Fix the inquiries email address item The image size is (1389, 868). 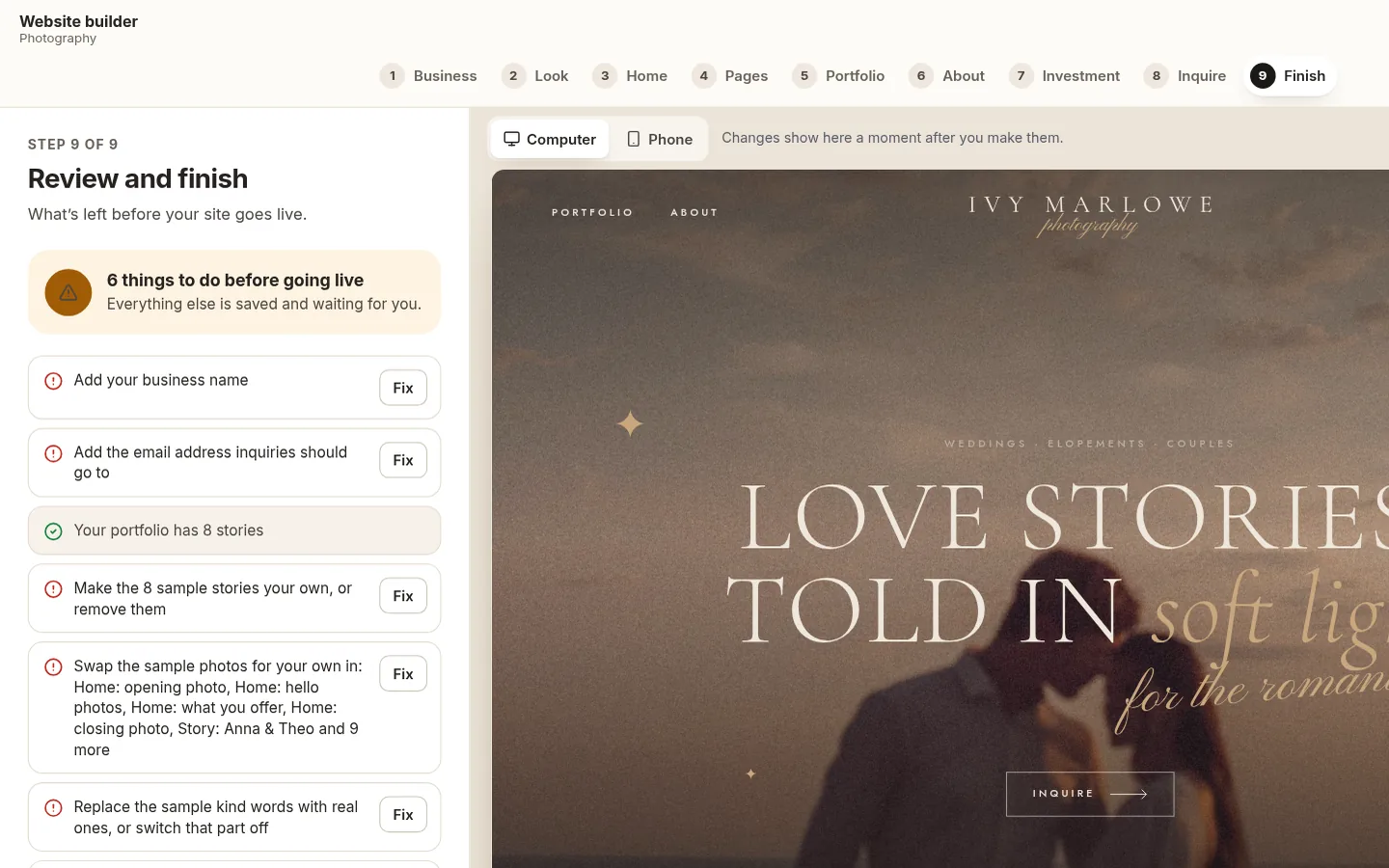click(x=403, y=460)
